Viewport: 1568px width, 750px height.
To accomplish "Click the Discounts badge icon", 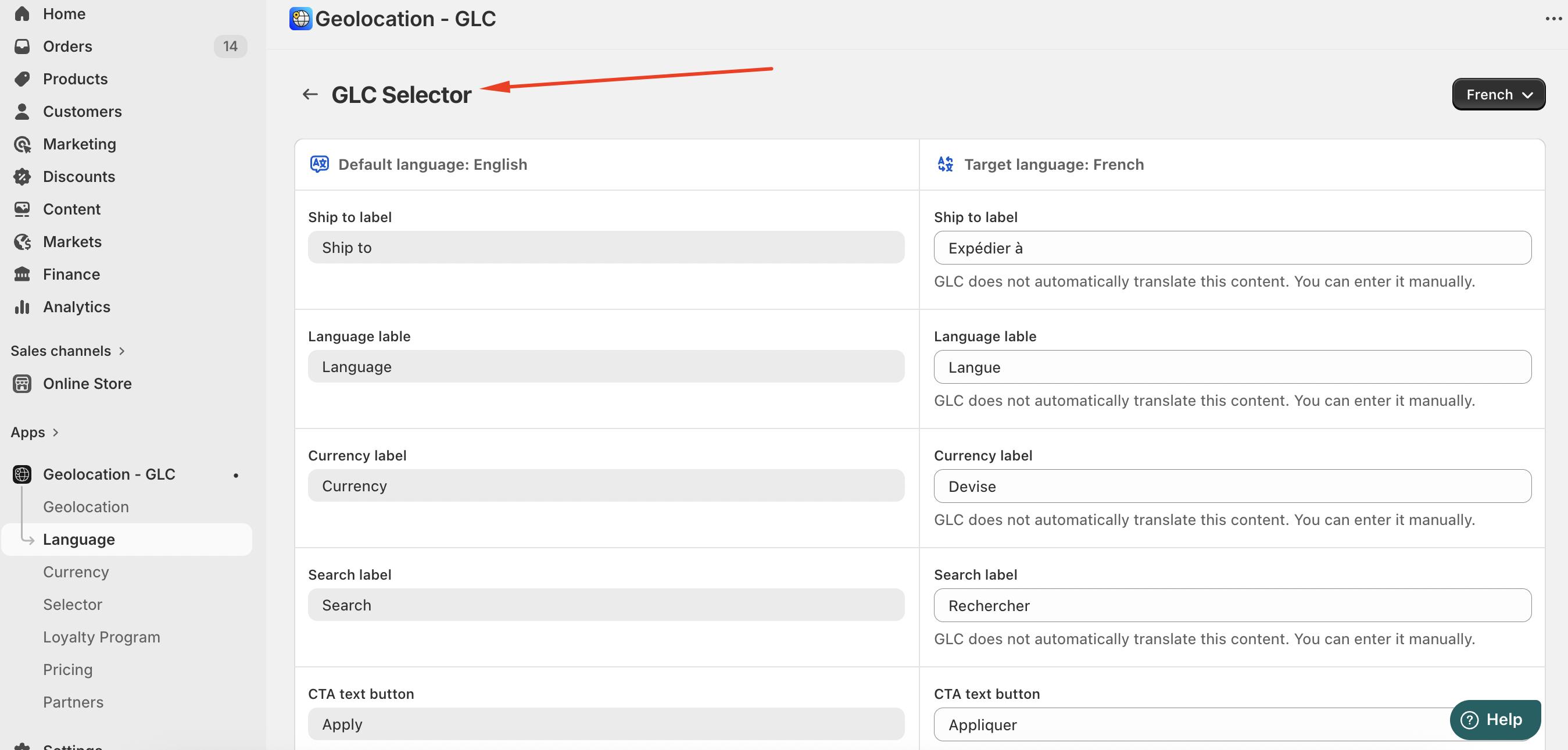I will point(22,177).
